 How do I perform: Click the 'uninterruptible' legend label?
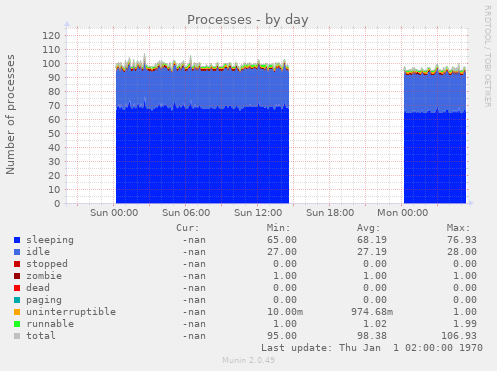click(71, 312)
